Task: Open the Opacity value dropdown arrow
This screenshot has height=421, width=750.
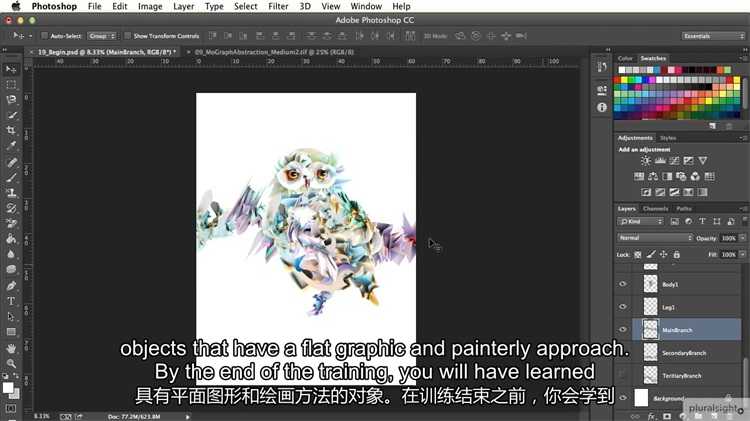Action: (742, 238)
